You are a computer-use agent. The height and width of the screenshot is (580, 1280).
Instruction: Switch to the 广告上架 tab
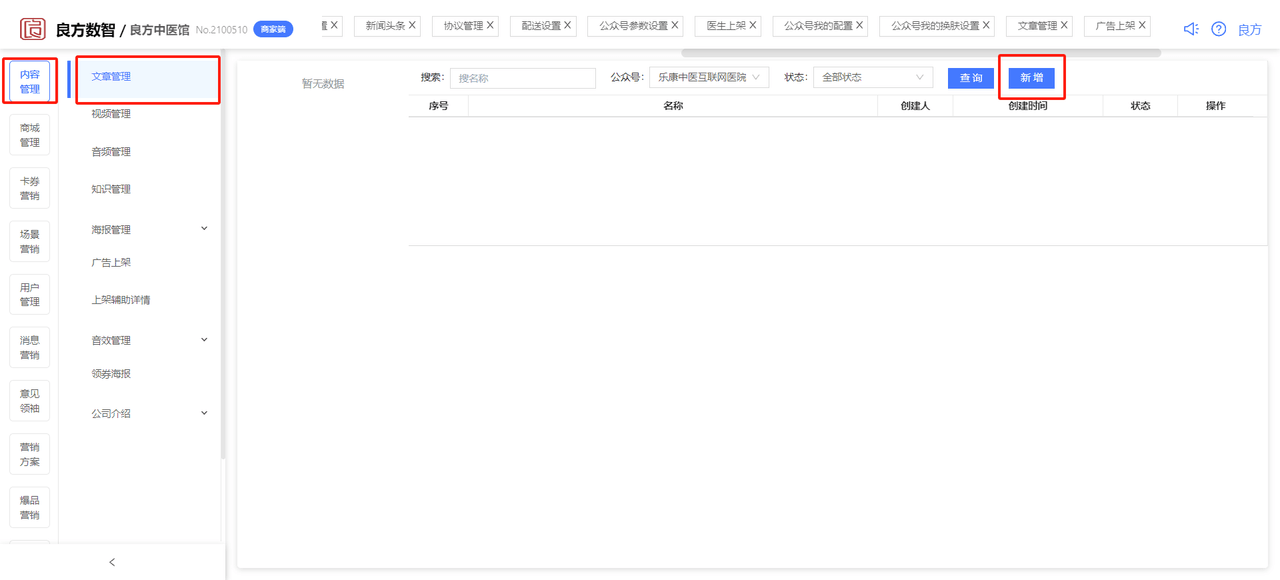pyautogui.click(x=1115, y=26)
